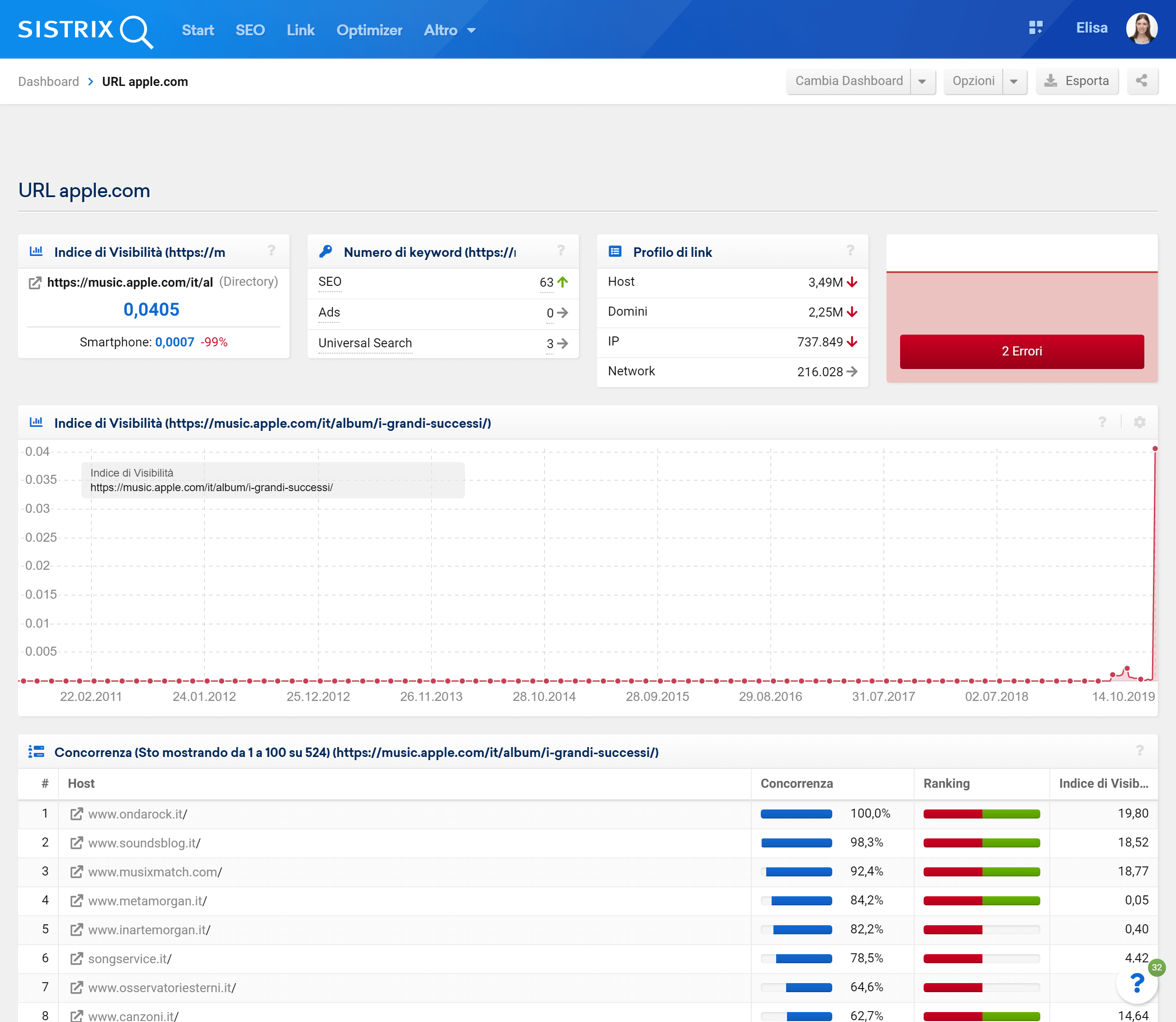This screenshot has height=1022, width=1176.
Task: Click the ranking bar of www.soundsblog.it
Action: [982, 843]
